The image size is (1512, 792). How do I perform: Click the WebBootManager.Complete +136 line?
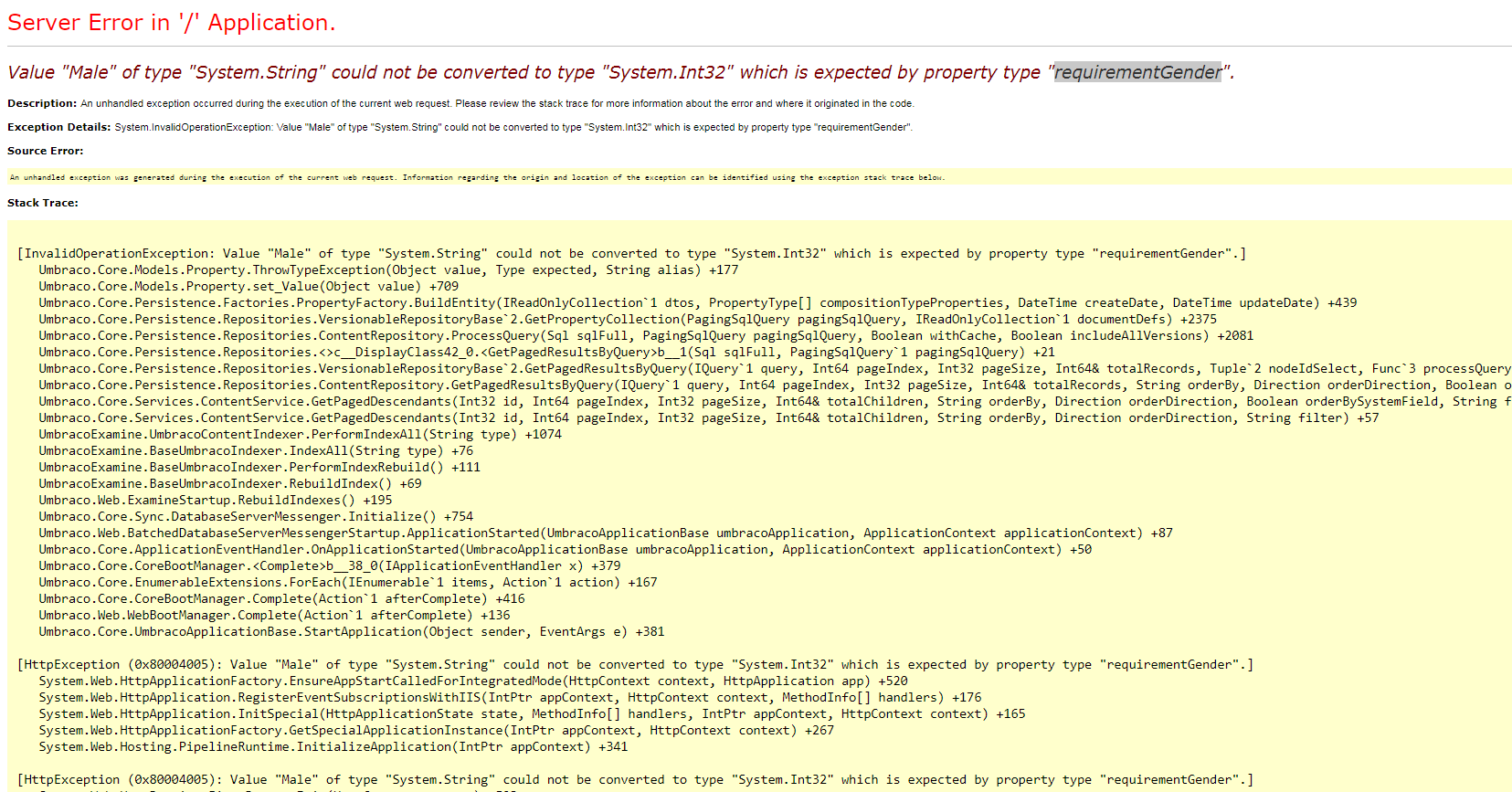click(x=274, y=616)
